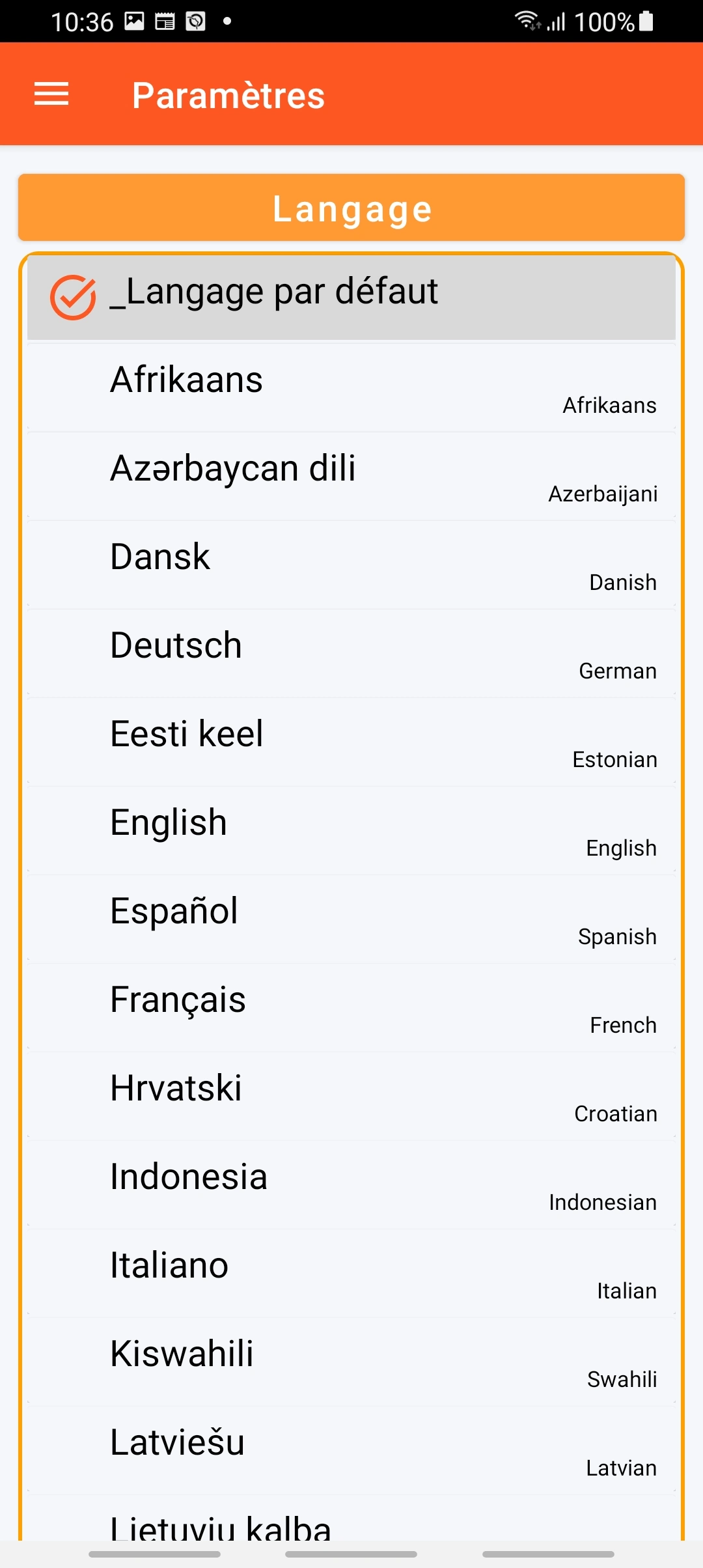
Task: Collapse the Langage section header
Action: point(351,208)
